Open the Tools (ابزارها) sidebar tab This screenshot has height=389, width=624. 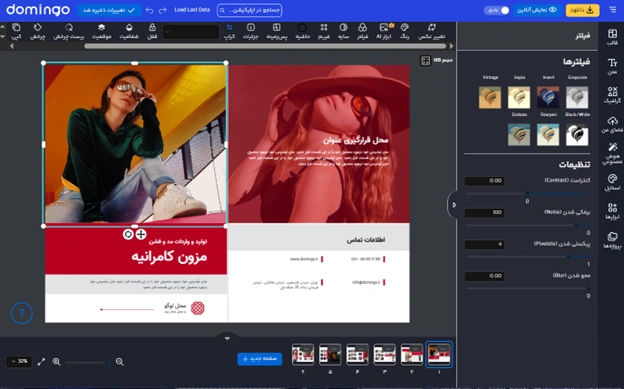click(612, 211)
